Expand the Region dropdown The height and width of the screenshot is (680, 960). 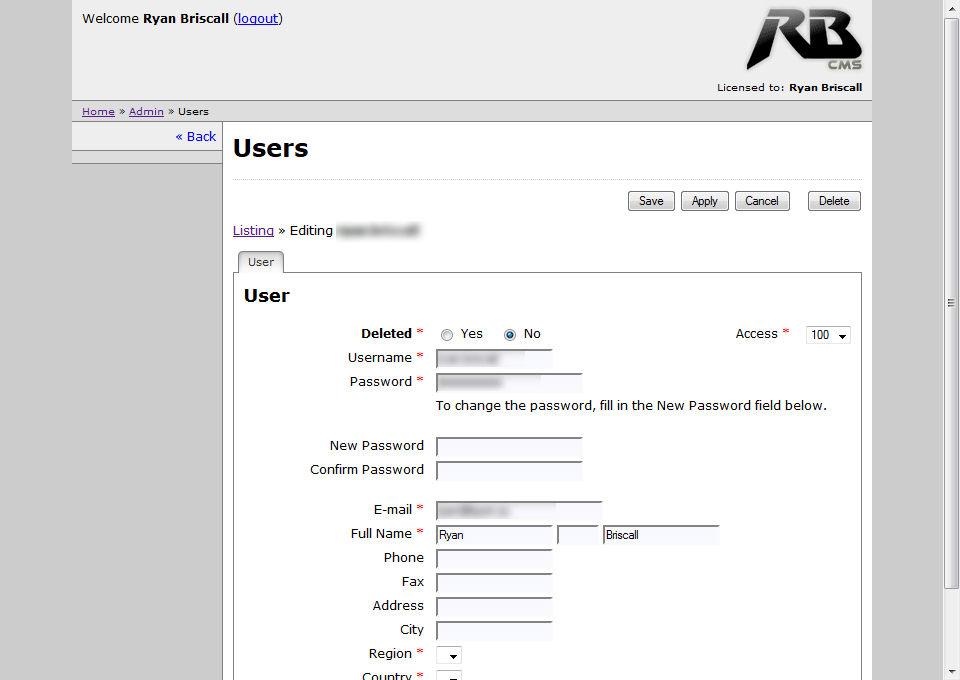(x=449, y=655)
